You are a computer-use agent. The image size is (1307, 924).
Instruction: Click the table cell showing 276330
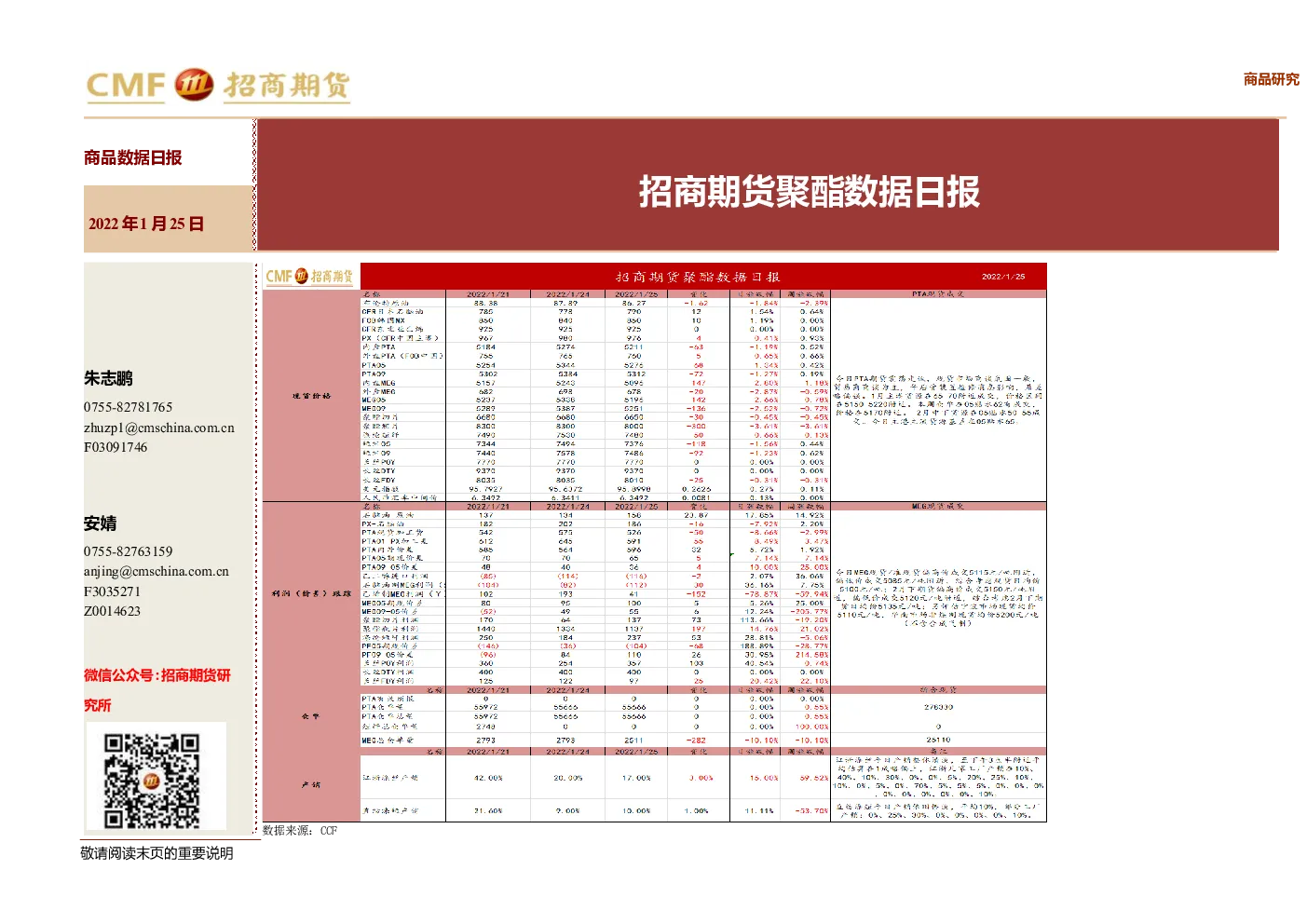point(938,707)
